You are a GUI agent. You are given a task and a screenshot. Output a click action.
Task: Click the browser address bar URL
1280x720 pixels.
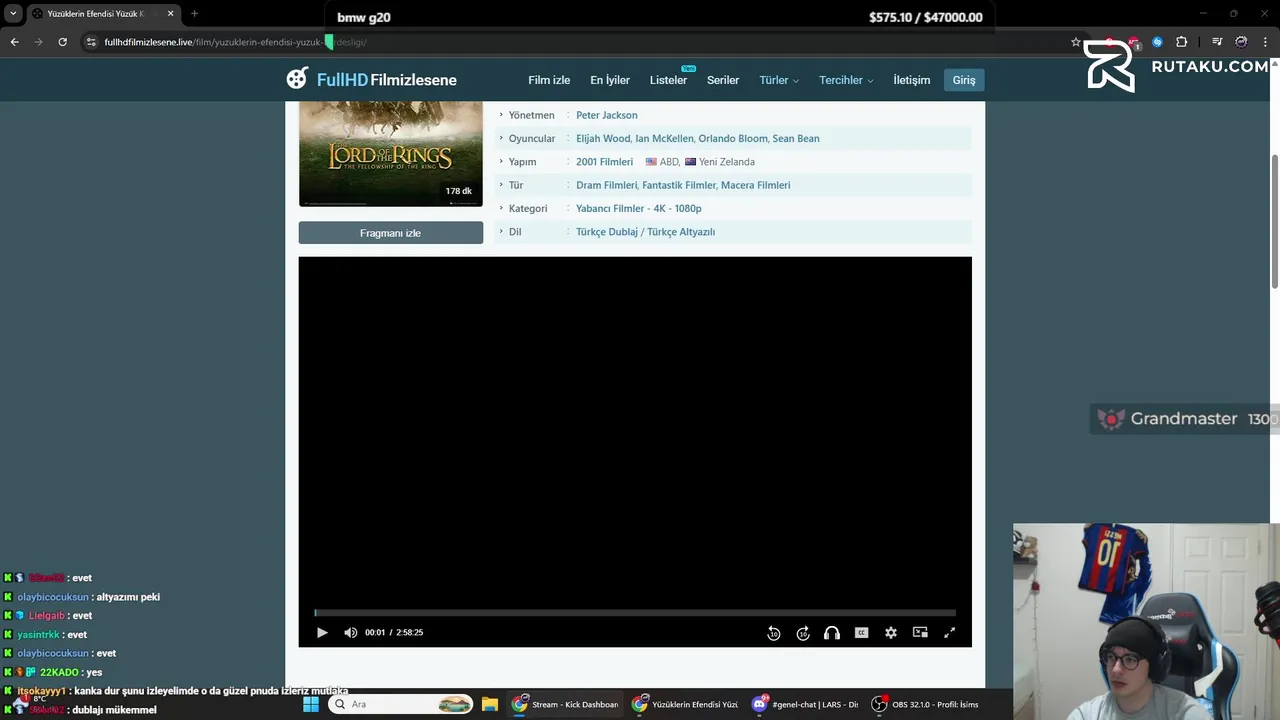[x=235, y=42]
